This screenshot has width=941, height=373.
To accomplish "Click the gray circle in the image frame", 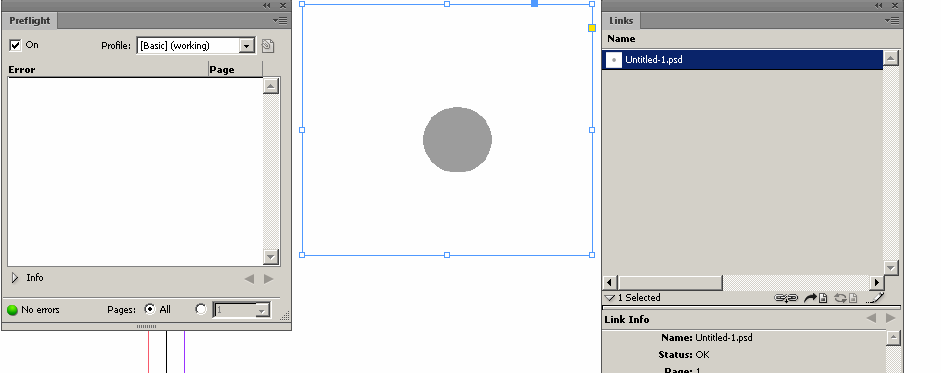I will (x=457, y=139).
